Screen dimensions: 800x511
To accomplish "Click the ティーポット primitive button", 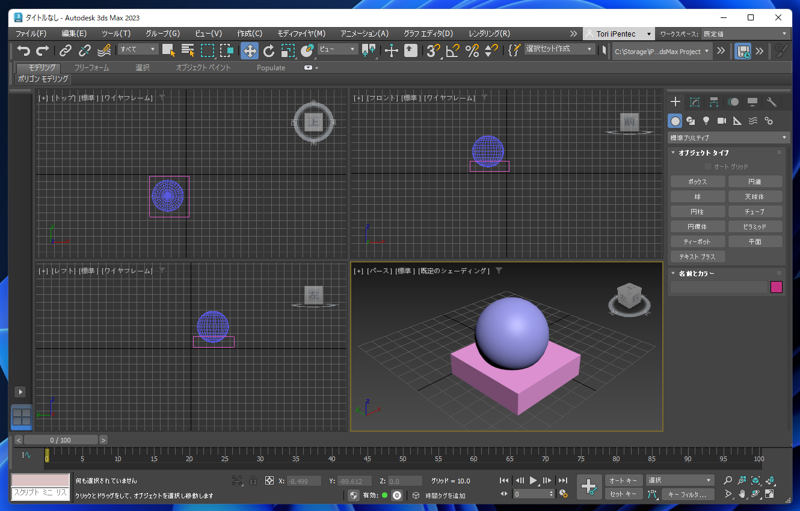I will point(697,241).
